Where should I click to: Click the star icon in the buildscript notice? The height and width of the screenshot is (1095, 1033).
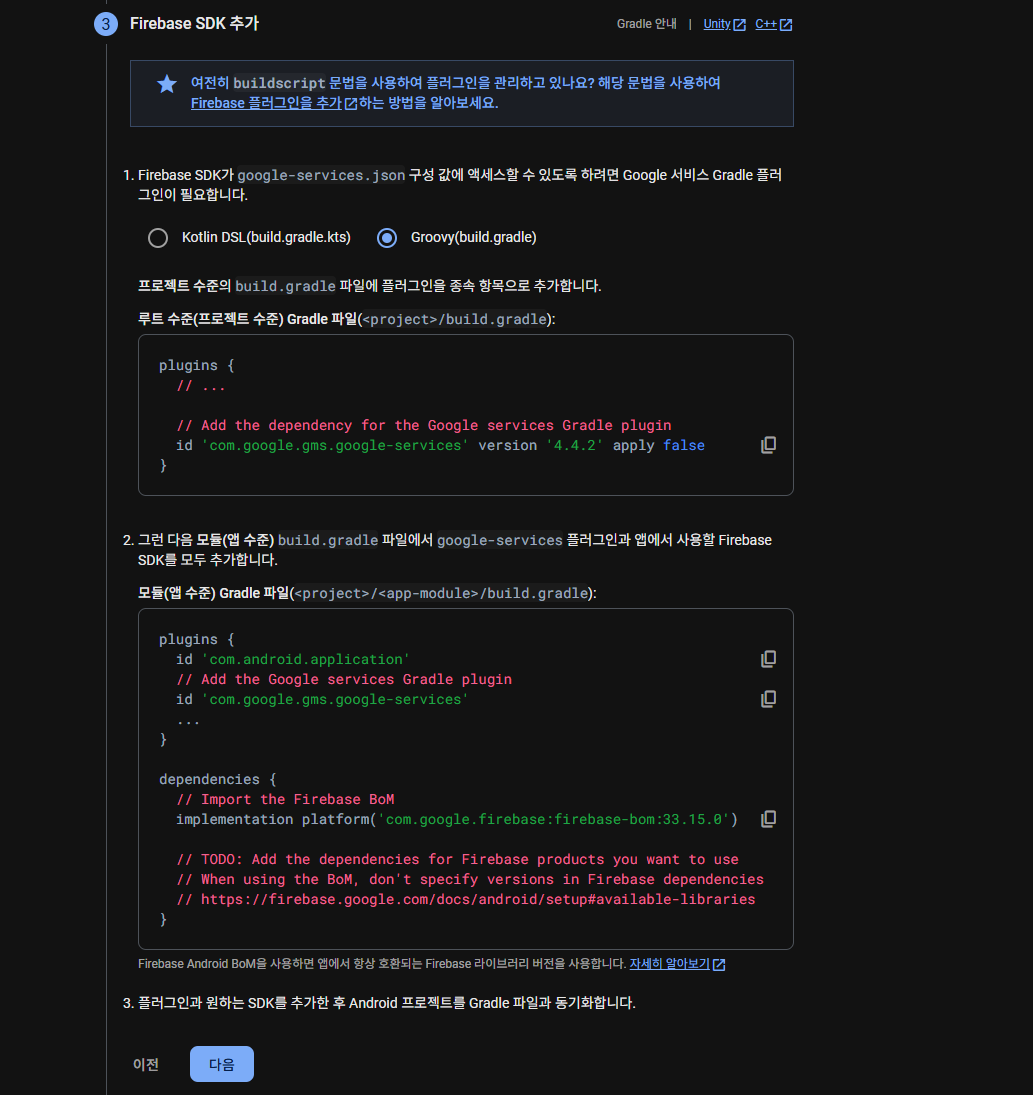(x=167, y=84)
